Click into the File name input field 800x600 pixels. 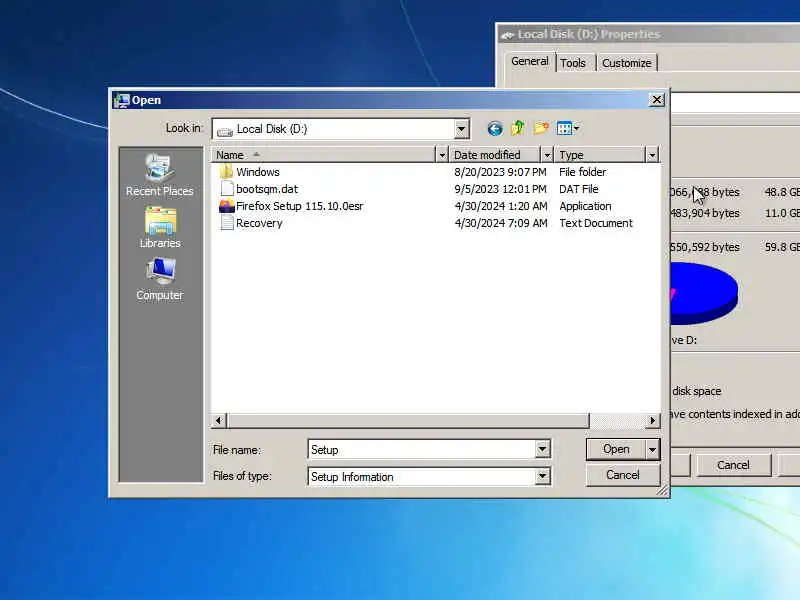coord(422,449)
